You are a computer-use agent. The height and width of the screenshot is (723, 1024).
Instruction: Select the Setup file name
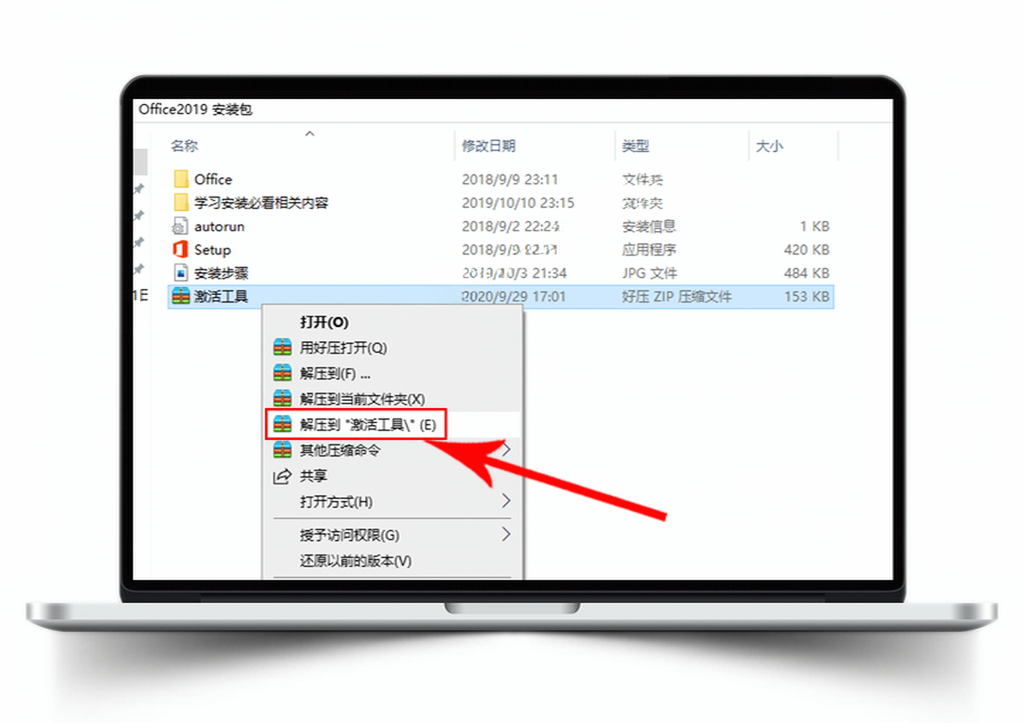(x=212, y=249)
